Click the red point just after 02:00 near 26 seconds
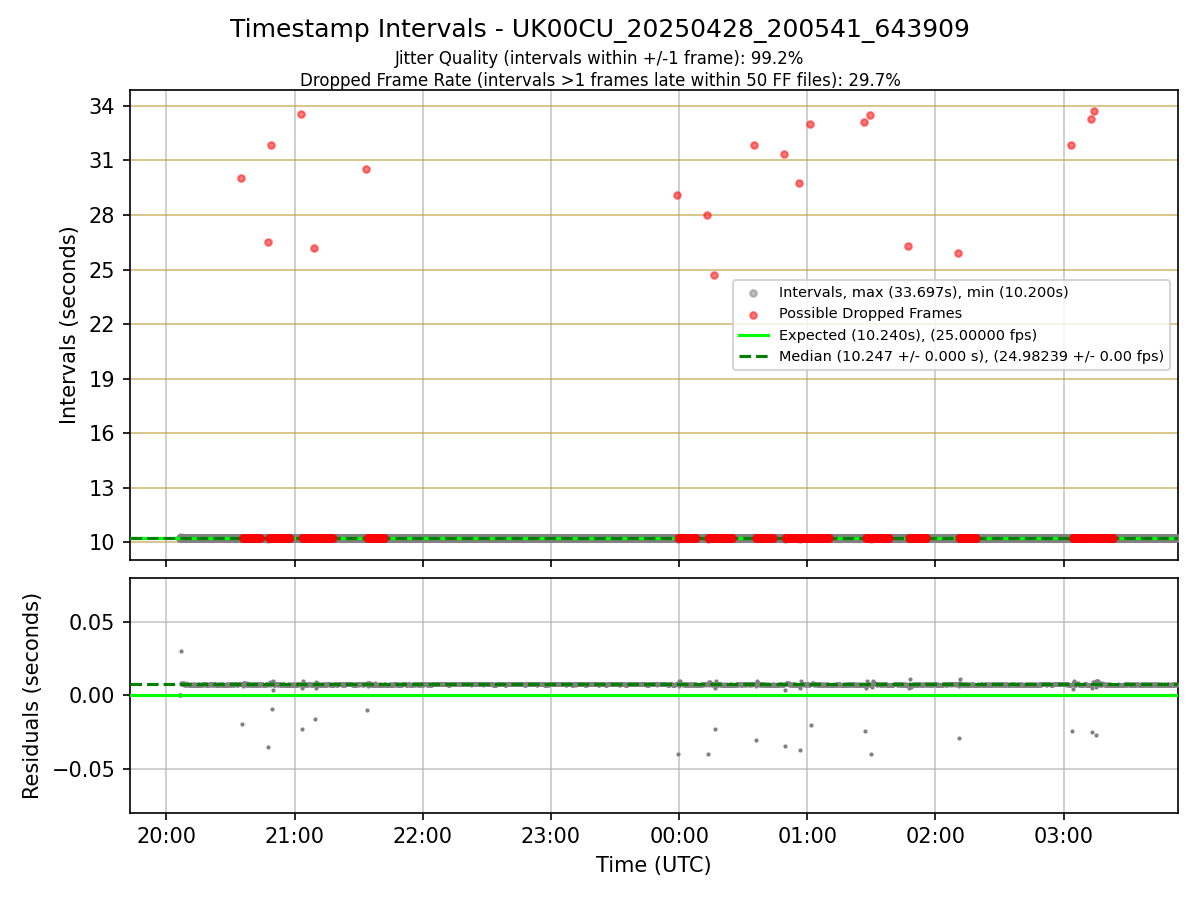Screen dimensions: 1200x900 pos(958,253)
